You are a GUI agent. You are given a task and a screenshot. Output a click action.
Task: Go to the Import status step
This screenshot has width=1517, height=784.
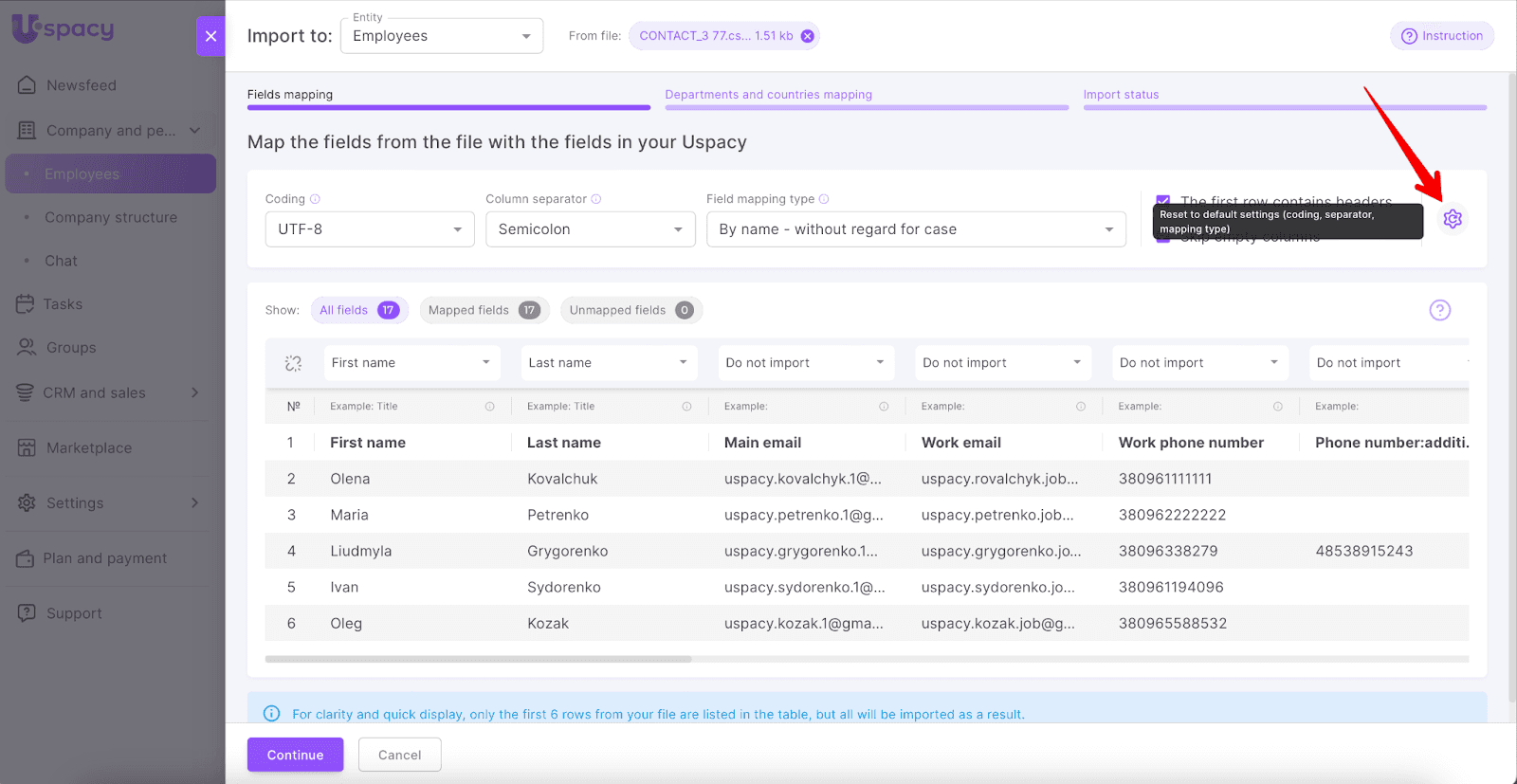click(x=1121, y=95)
